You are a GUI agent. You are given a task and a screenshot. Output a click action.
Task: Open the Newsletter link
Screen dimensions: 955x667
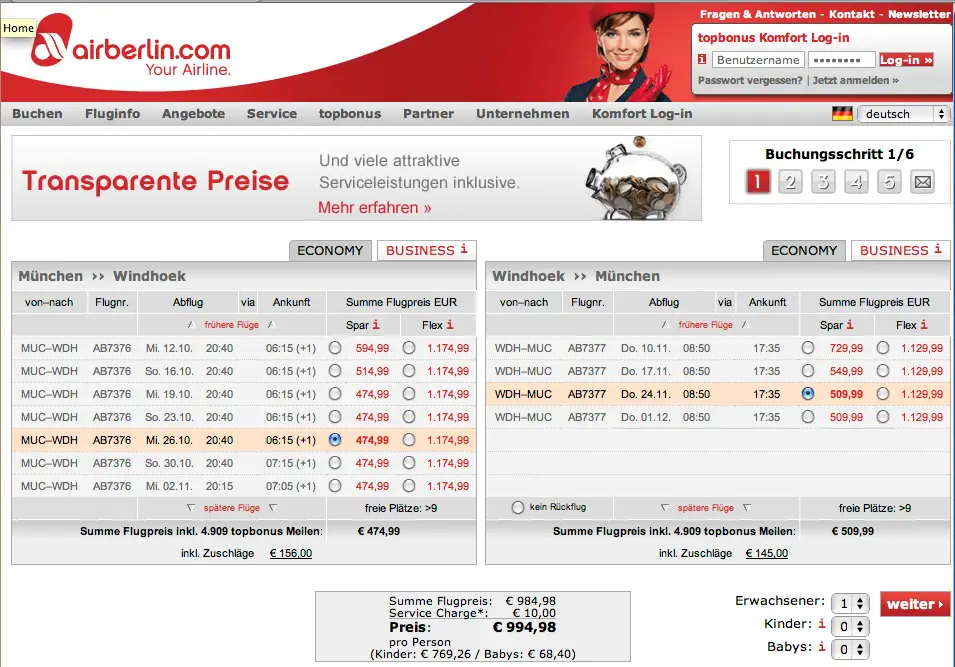(x=918, y=14)
